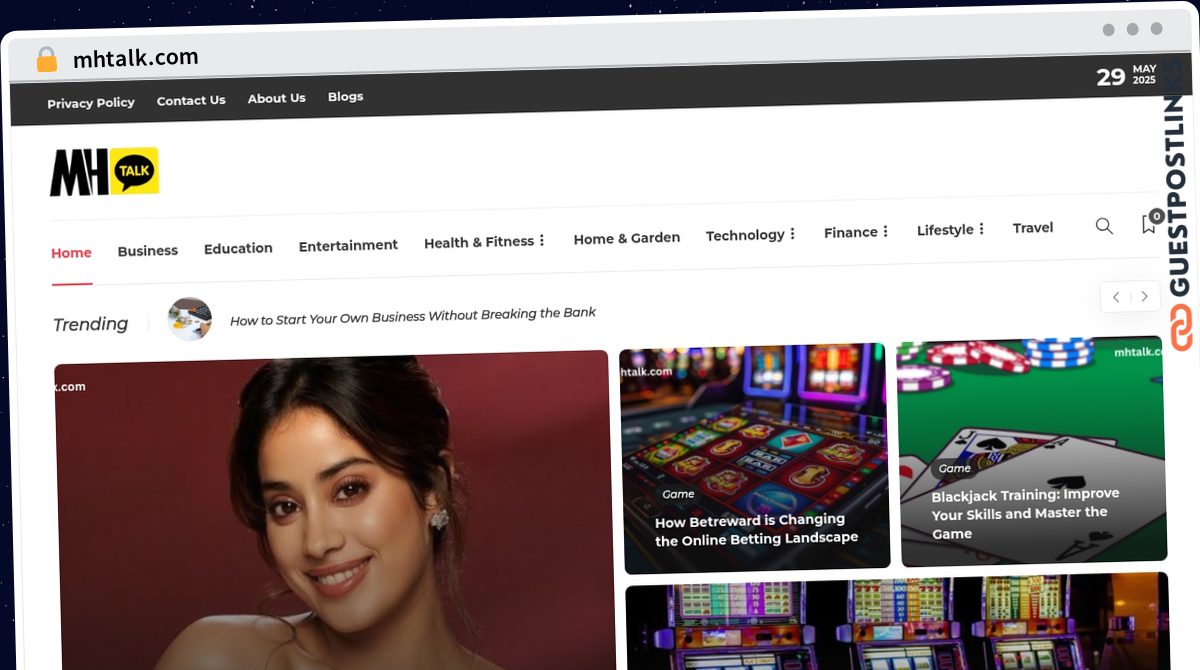The width and height of the screenshot is (1200, 670).
Task: Open the Privacy Policy link
Action: point(91,103)
